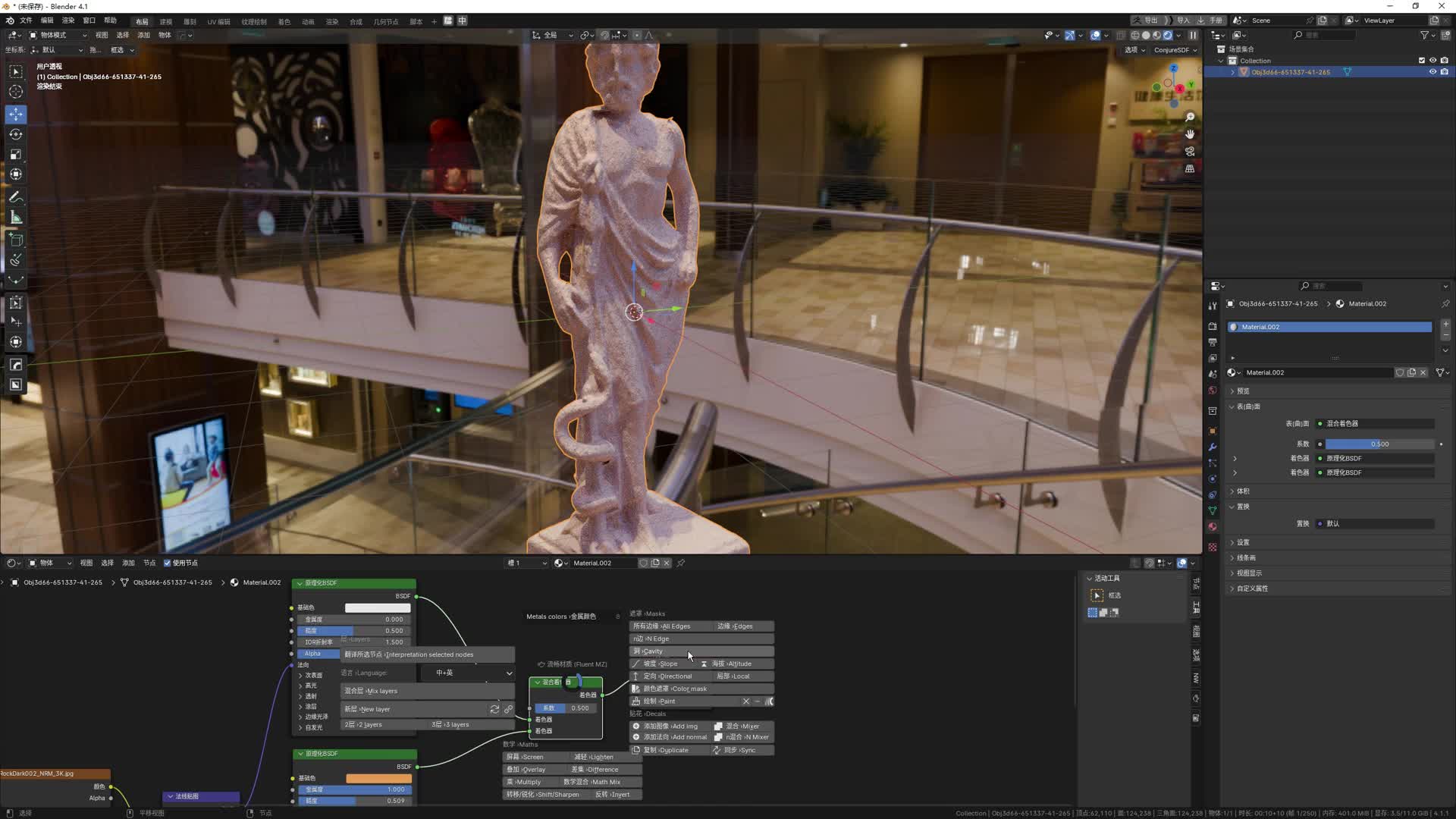Select the Measure tool icon

[16, 218]
